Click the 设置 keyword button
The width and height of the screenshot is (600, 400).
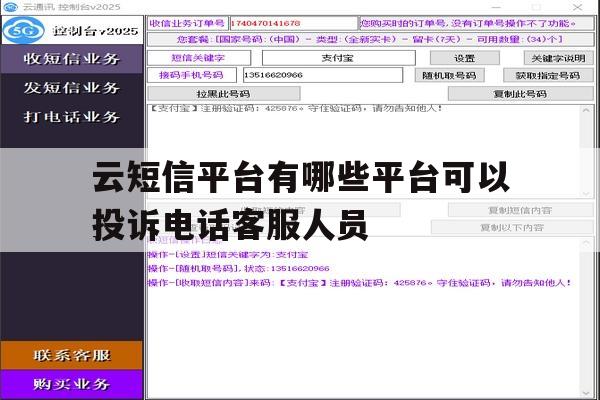pyautogui.click(x=465, y=58)
